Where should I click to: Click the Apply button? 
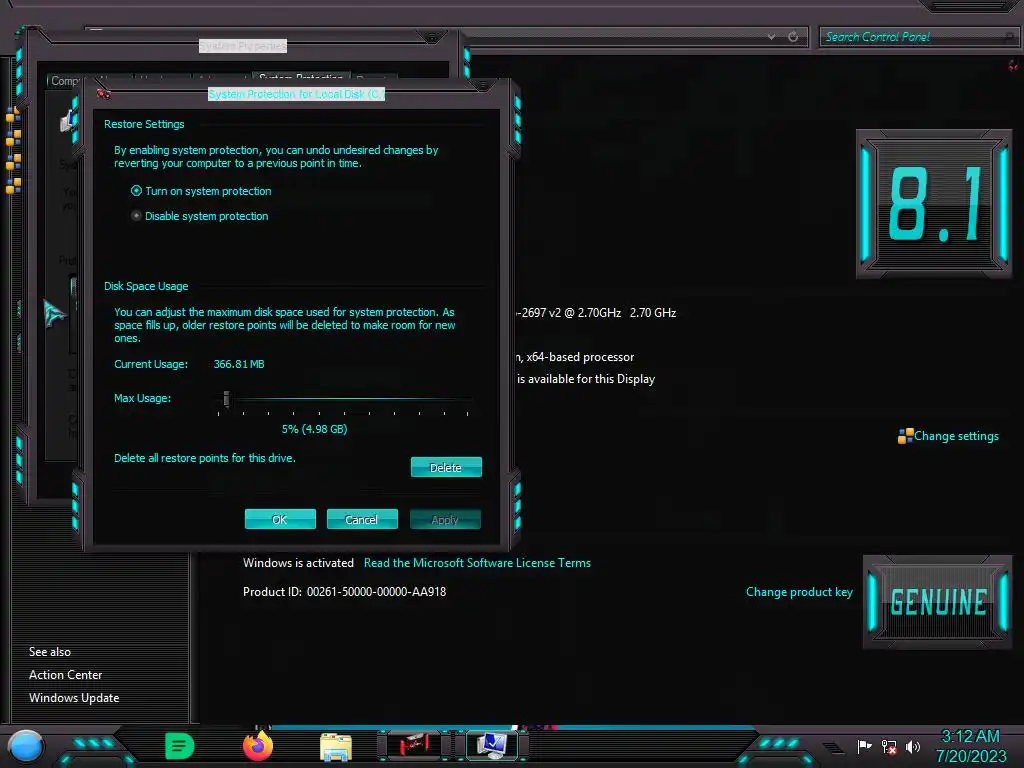445,519
